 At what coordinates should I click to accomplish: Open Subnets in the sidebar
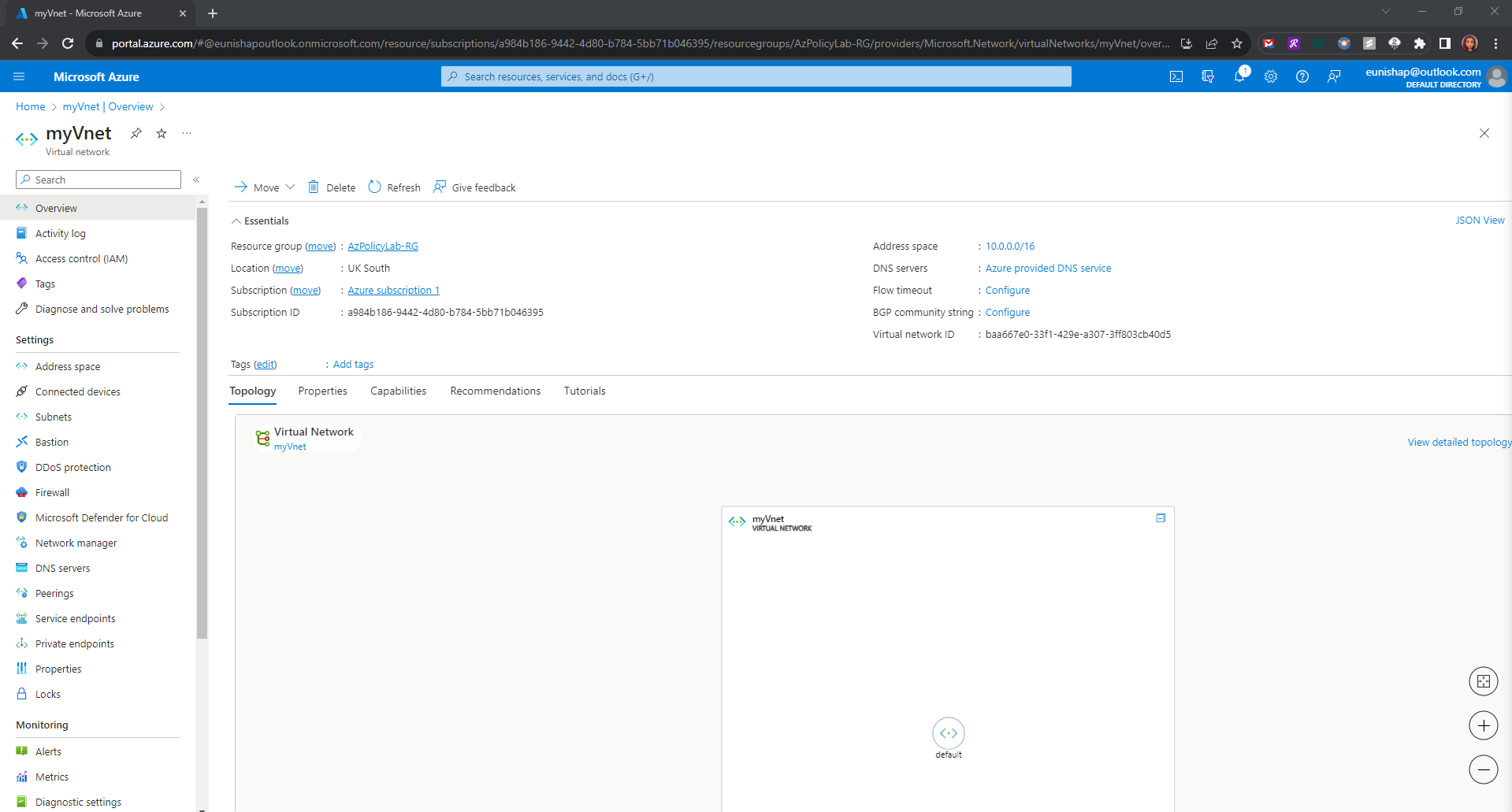(54, 417)
